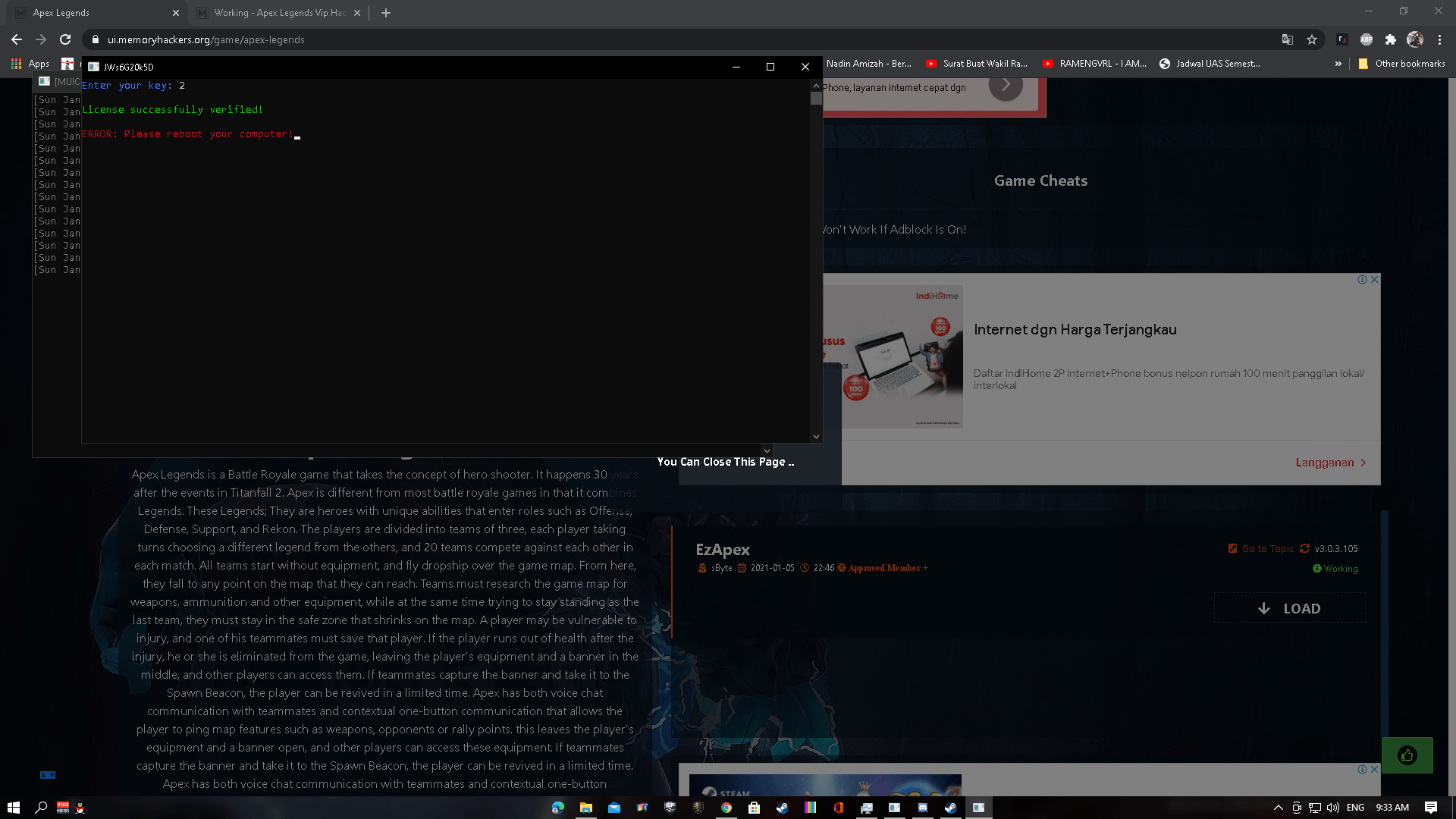Reload the Apex Legends page

(65, 39)
